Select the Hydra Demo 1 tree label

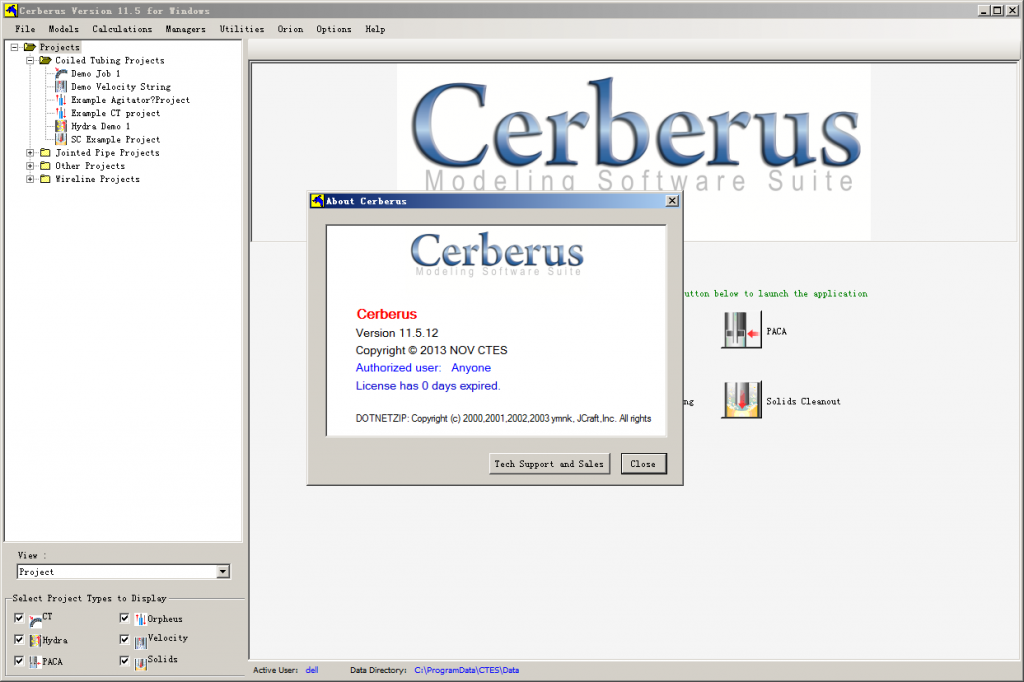point(101,126)
